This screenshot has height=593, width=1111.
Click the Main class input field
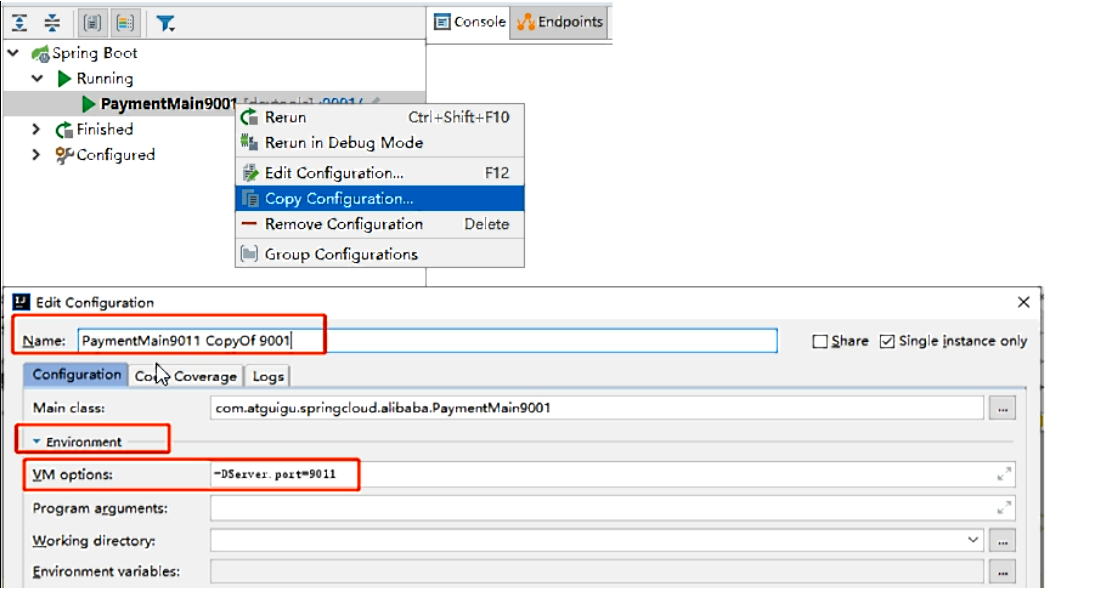click(597, 408)
